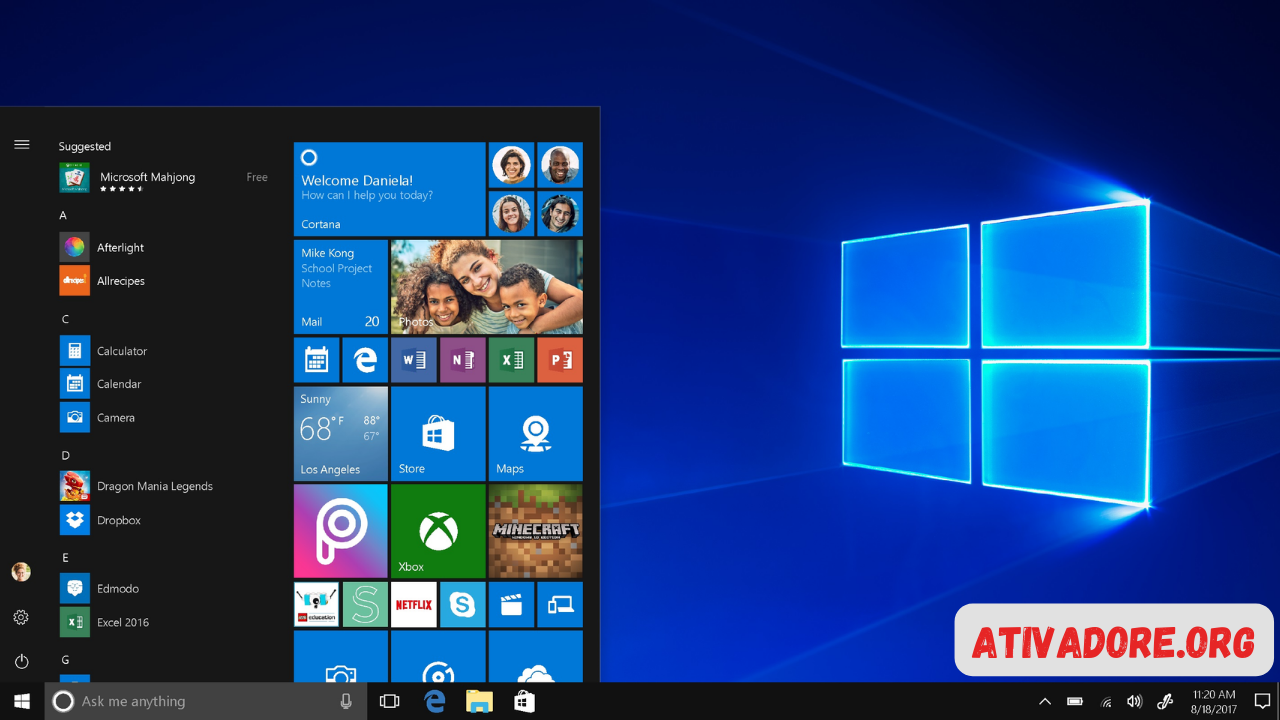Open the OneDrive cloud tile
Screen dimensions: 1280x720
tap(536, 656)
